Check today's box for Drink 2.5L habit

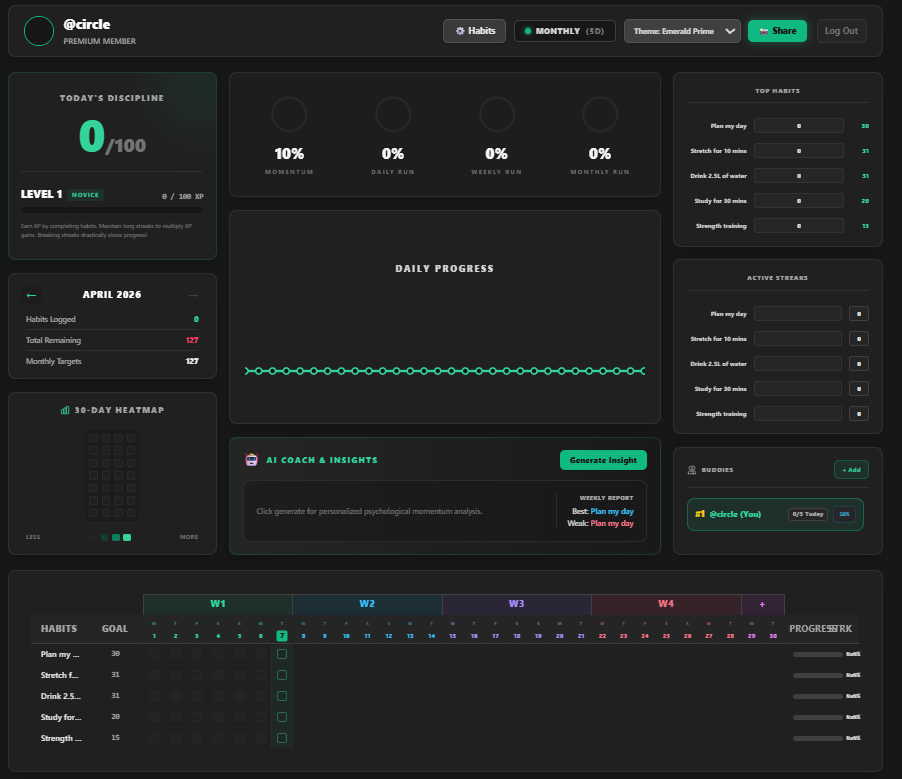[282, 696]
